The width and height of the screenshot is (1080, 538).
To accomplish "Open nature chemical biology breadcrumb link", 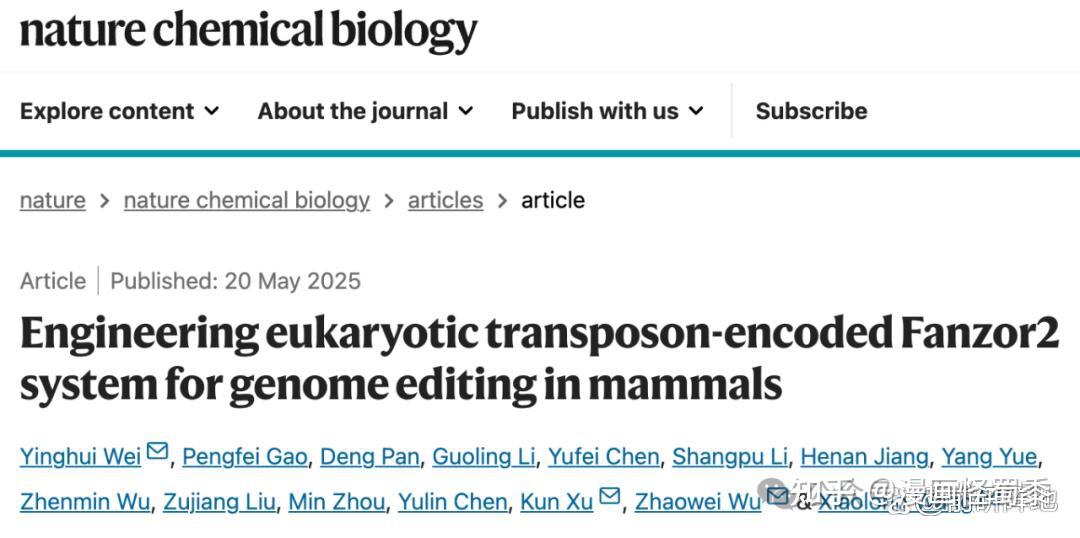I will click(x=247, y=200).
